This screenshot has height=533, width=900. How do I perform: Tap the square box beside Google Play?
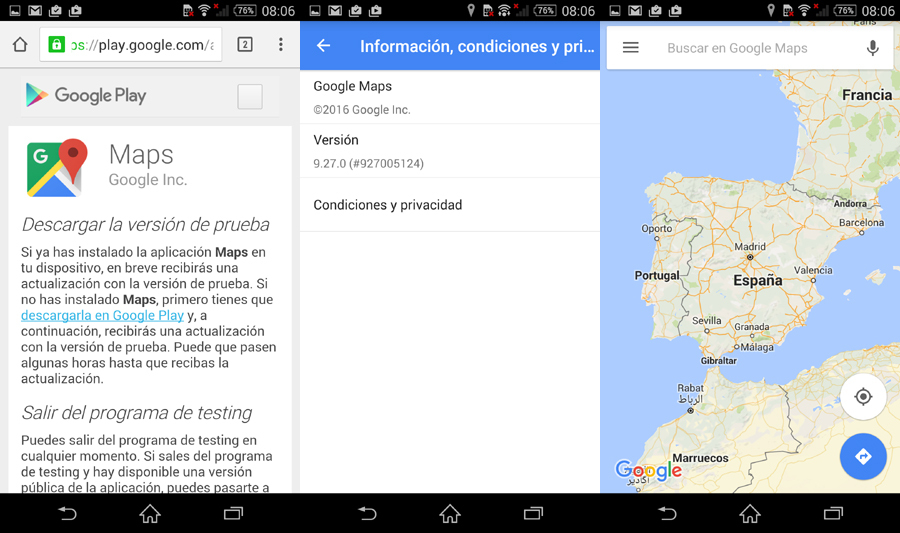coord(250,96)
